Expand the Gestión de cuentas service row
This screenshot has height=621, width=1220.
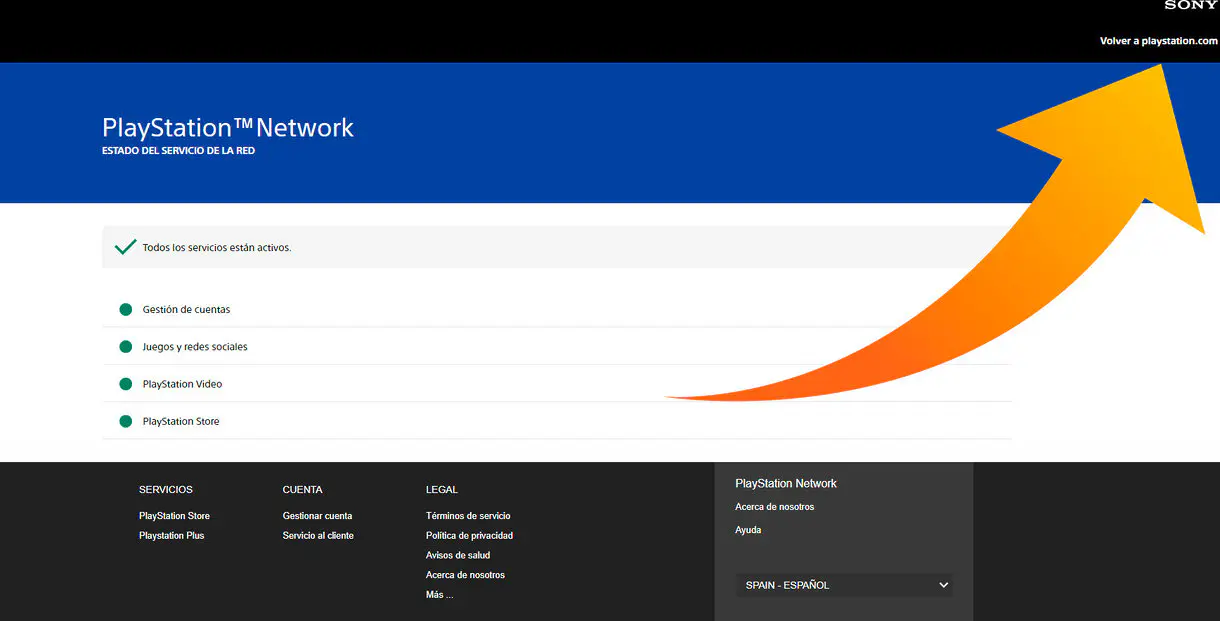coord(556,310)
